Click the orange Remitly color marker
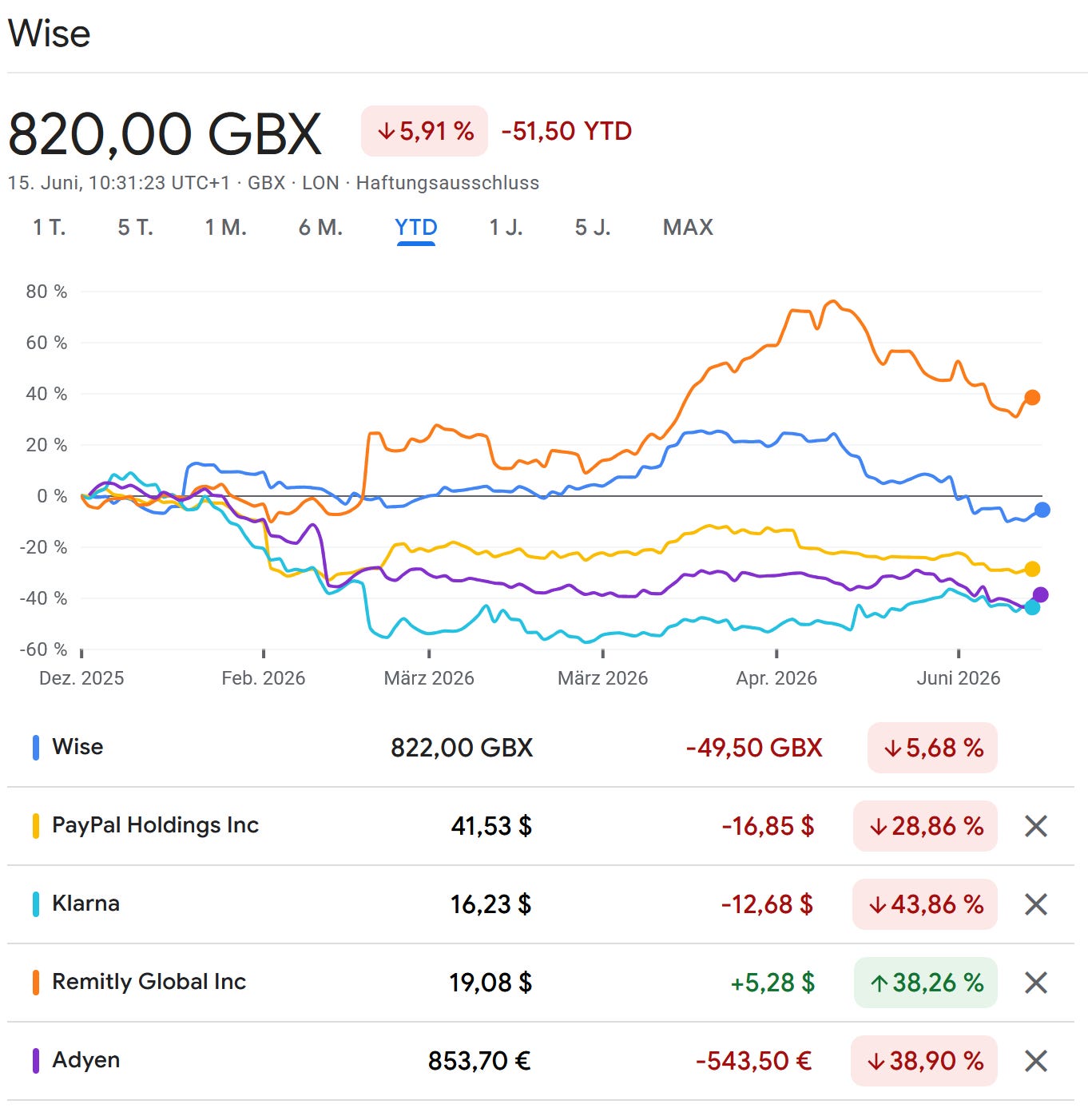1088x1120 pixels. click(36, 982)
